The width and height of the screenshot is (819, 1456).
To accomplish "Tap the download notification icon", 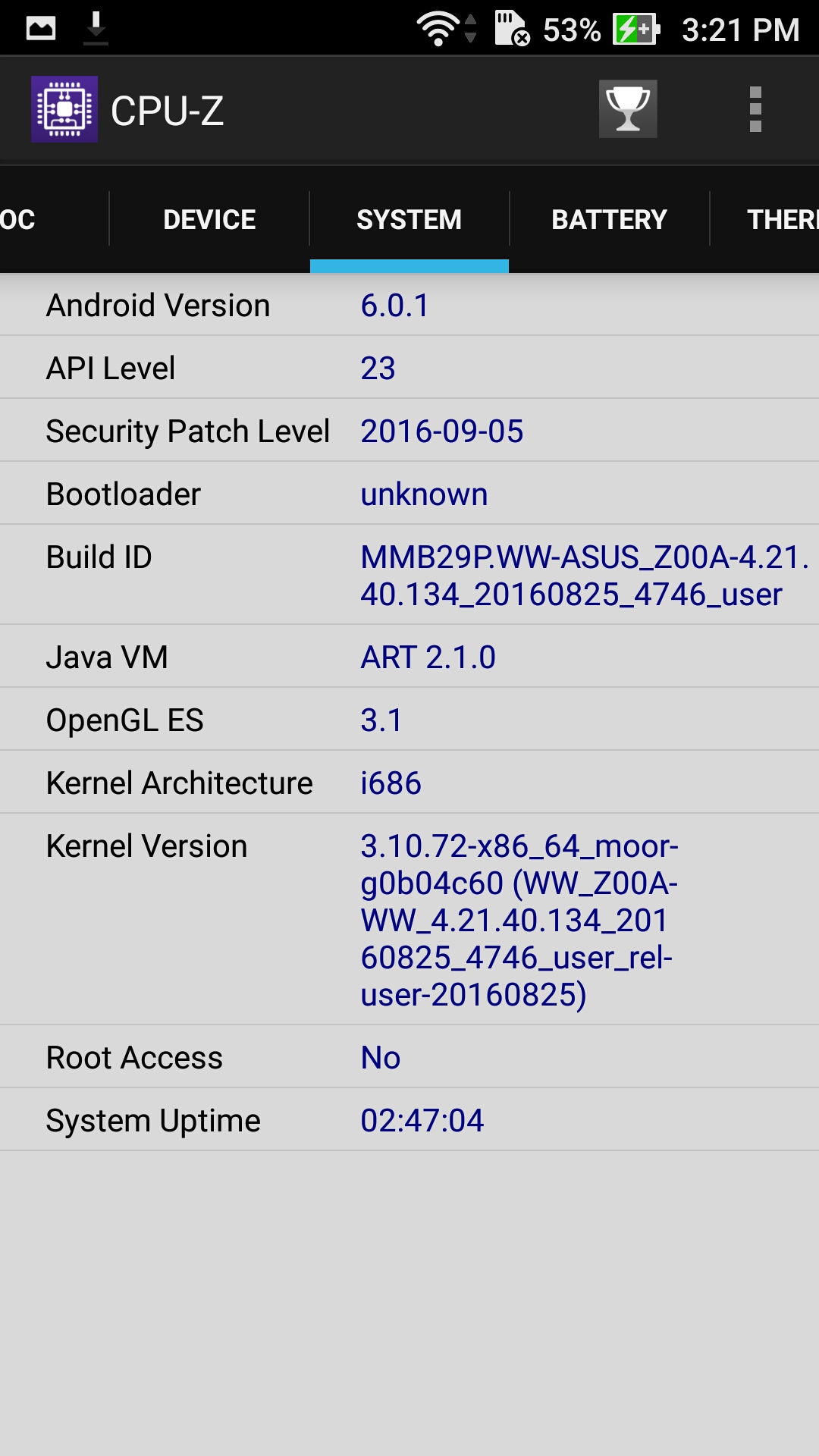I will (x=96, y=28).
